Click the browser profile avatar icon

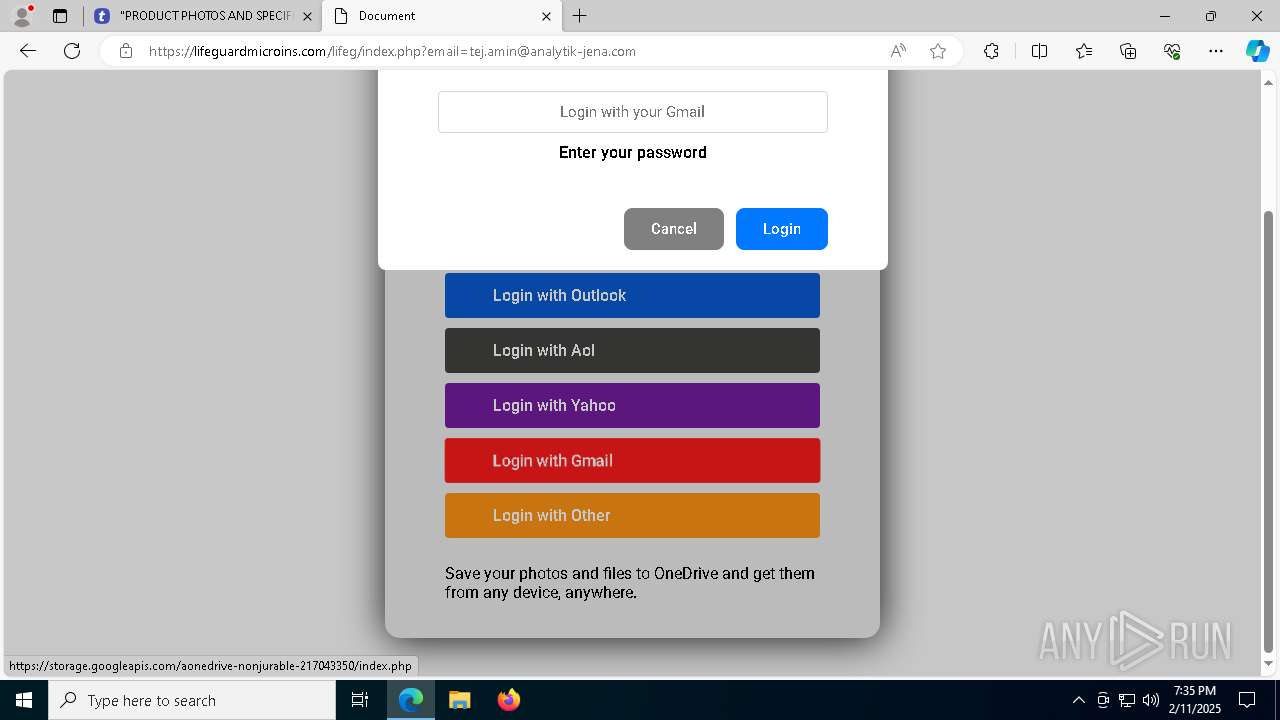coord(22,16)
